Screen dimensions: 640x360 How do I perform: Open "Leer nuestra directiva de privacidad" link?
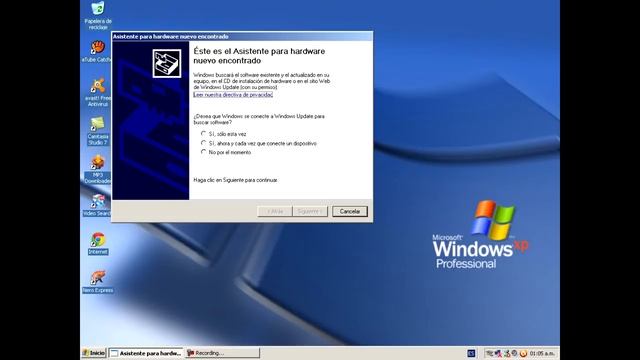(233, 95)
